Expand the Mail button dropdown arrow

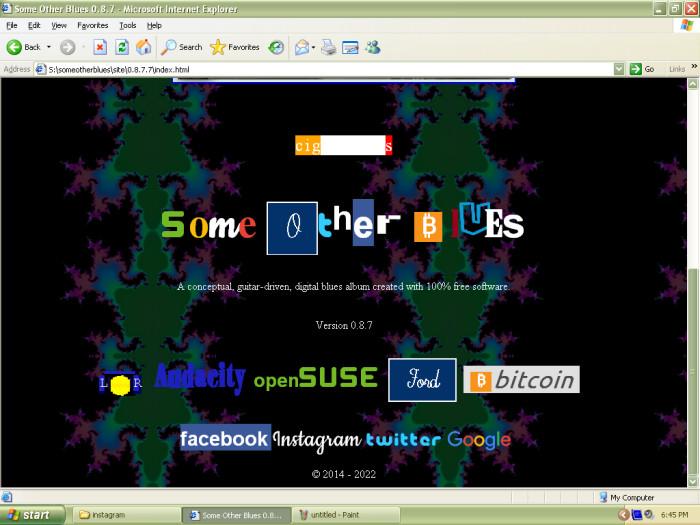313,47
